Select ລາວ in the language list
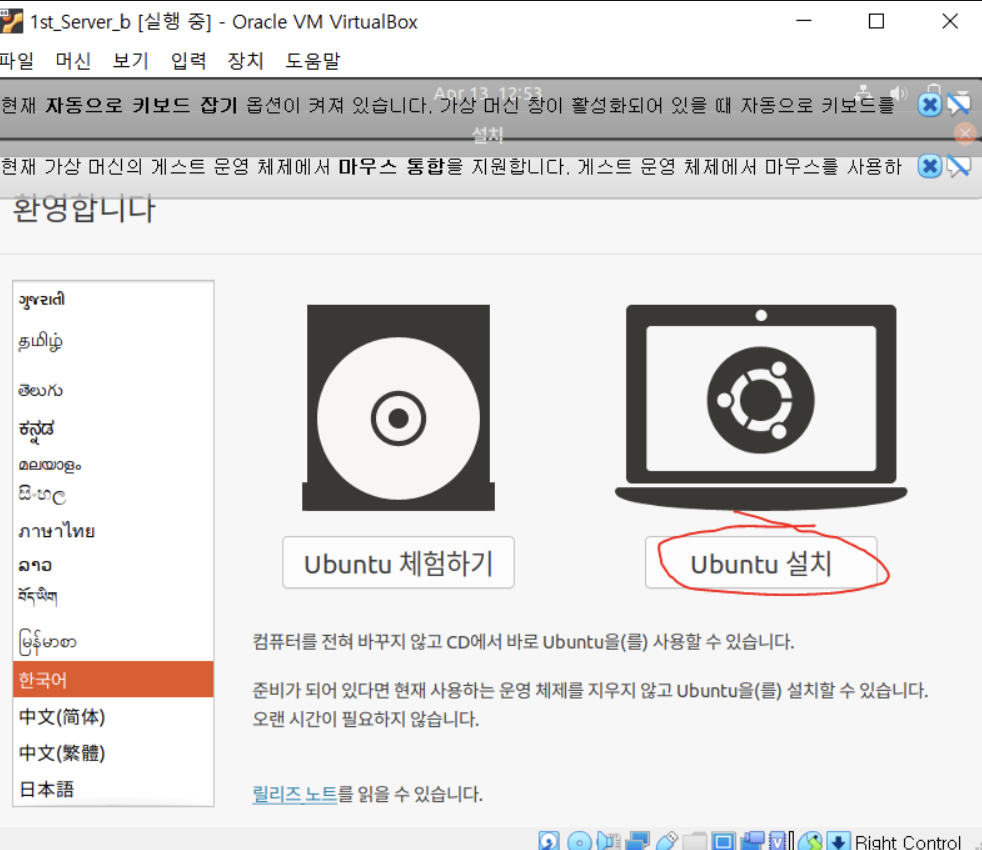The height and width of the screenshot is (850, 982). point(113,565)
